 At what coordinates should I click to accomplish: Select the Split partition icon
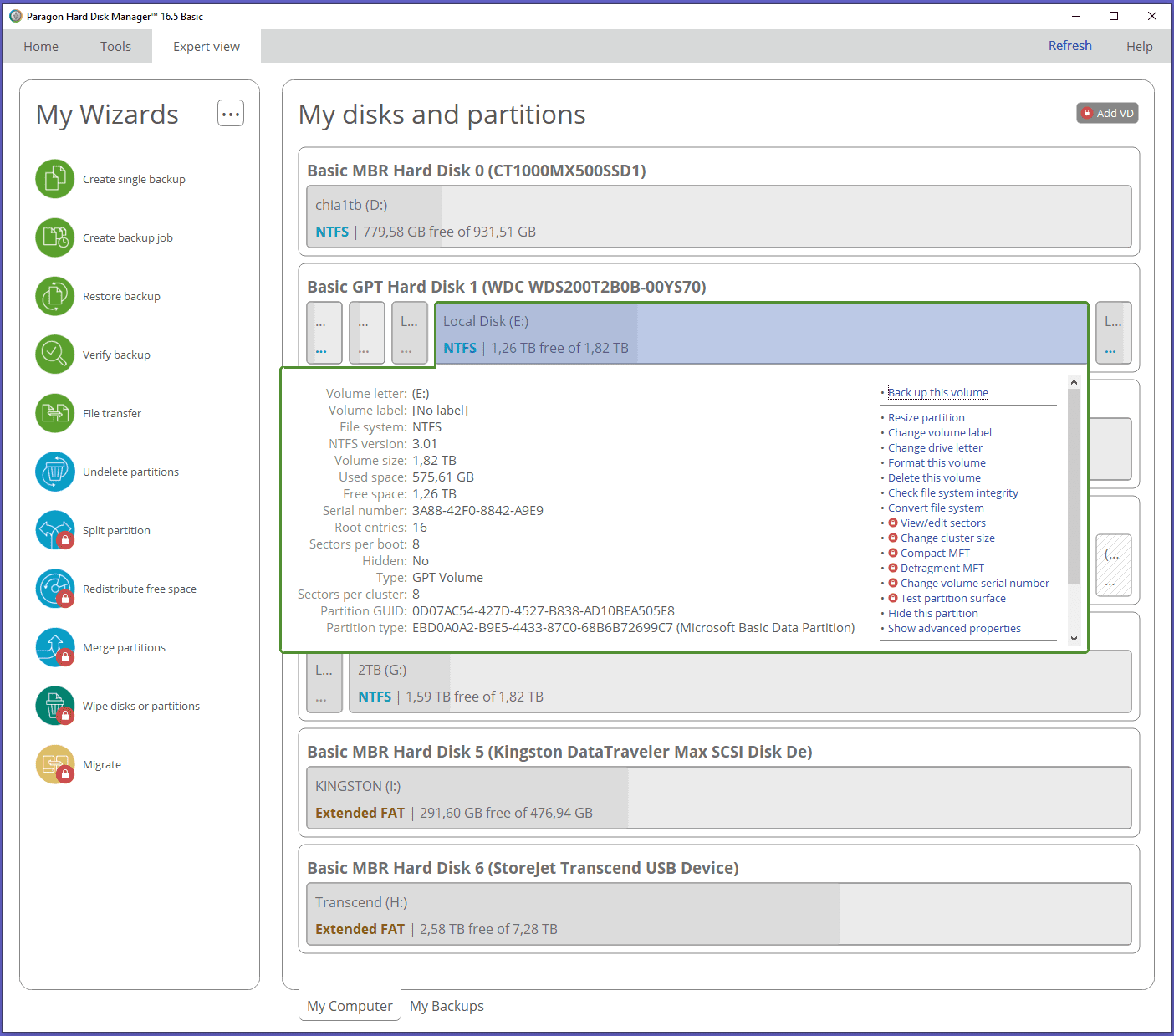point(55,530)
